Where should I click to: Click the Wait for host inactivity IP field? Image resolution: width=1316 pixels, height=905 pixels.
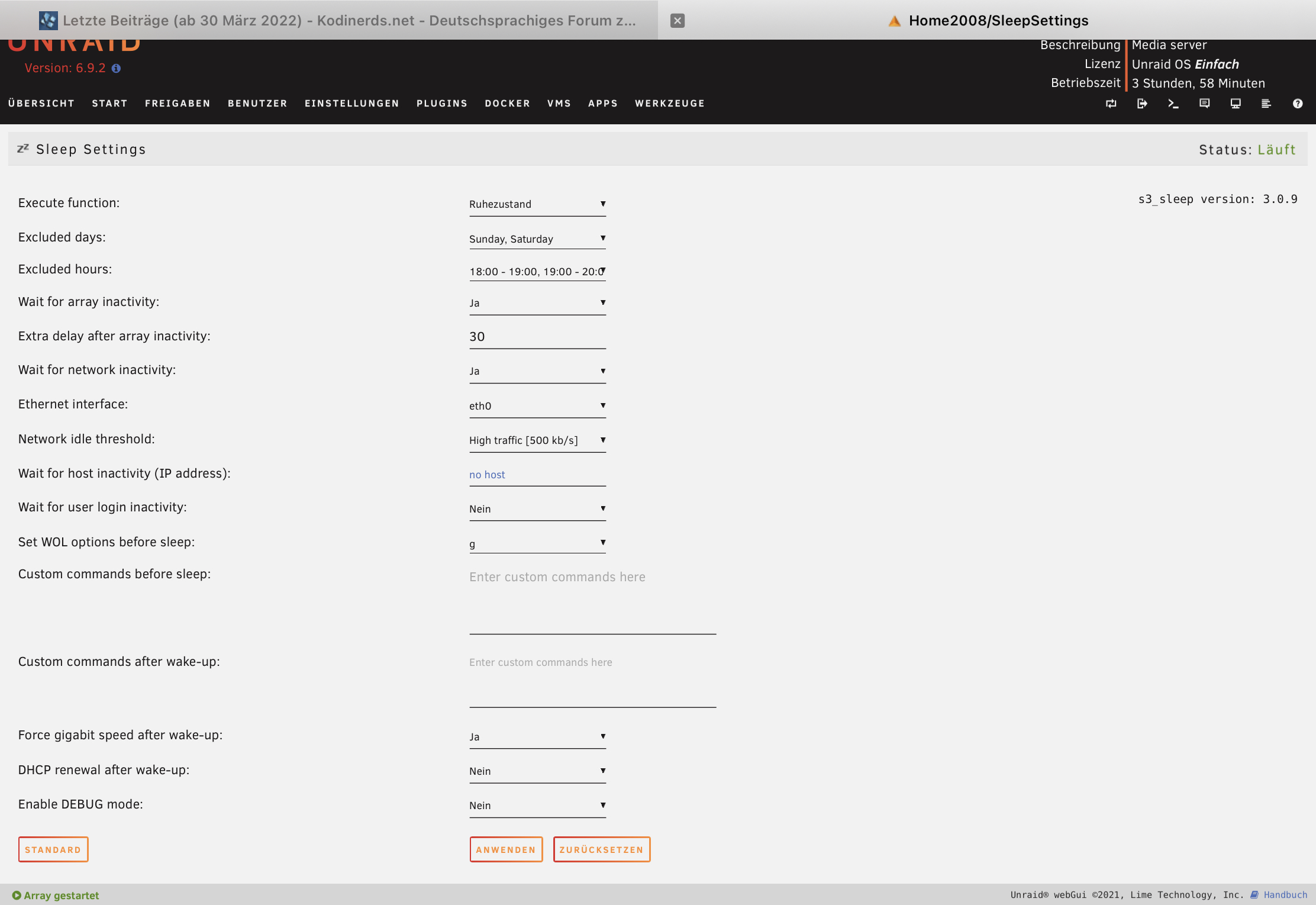tap(537, 475)
